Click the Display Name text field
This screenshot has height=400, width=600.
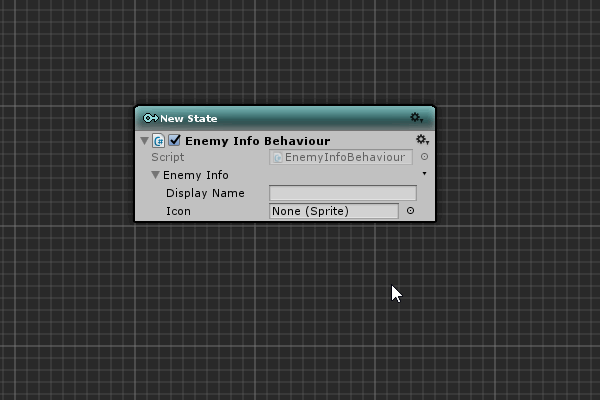click(x=342, y=193)
